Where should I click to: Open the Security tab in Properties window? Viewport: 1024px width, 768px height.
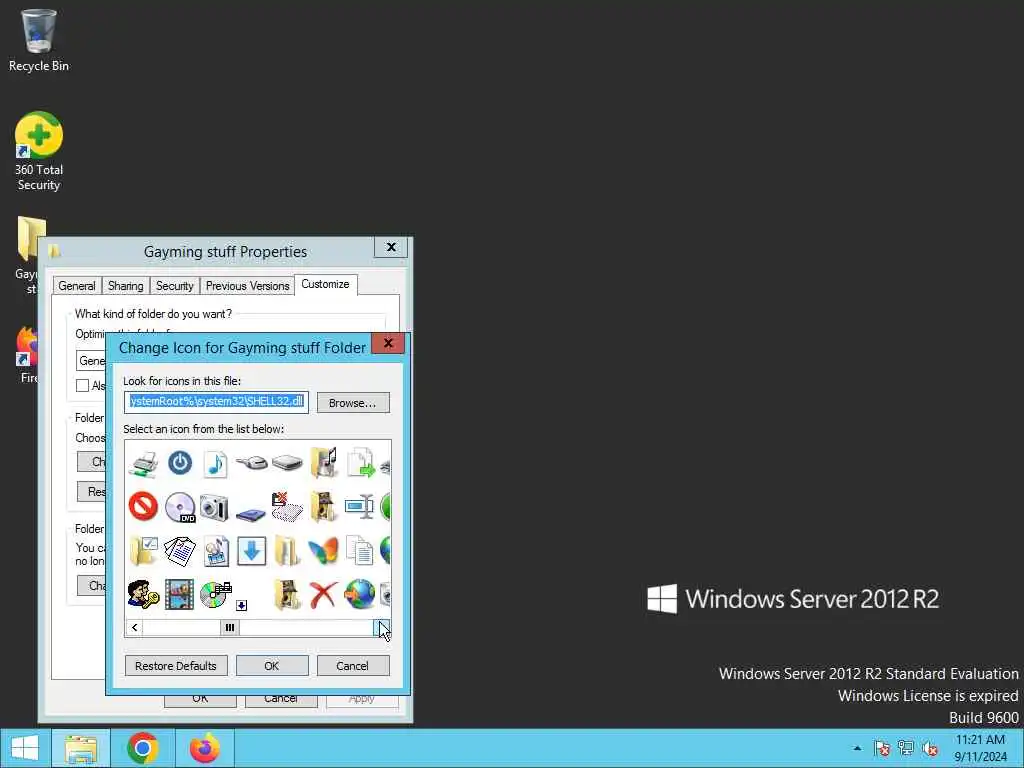[174, 286]
